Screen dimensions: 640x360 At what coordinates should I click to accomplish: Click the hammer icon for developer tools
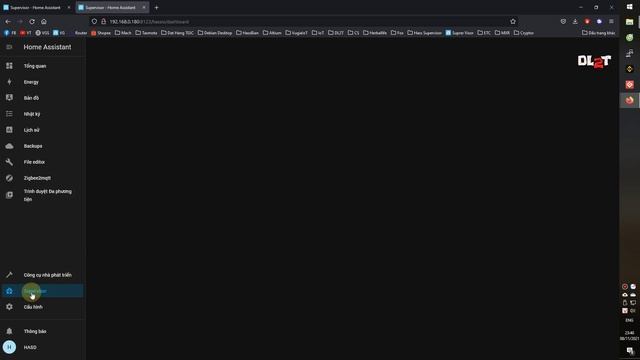[9, 275]
